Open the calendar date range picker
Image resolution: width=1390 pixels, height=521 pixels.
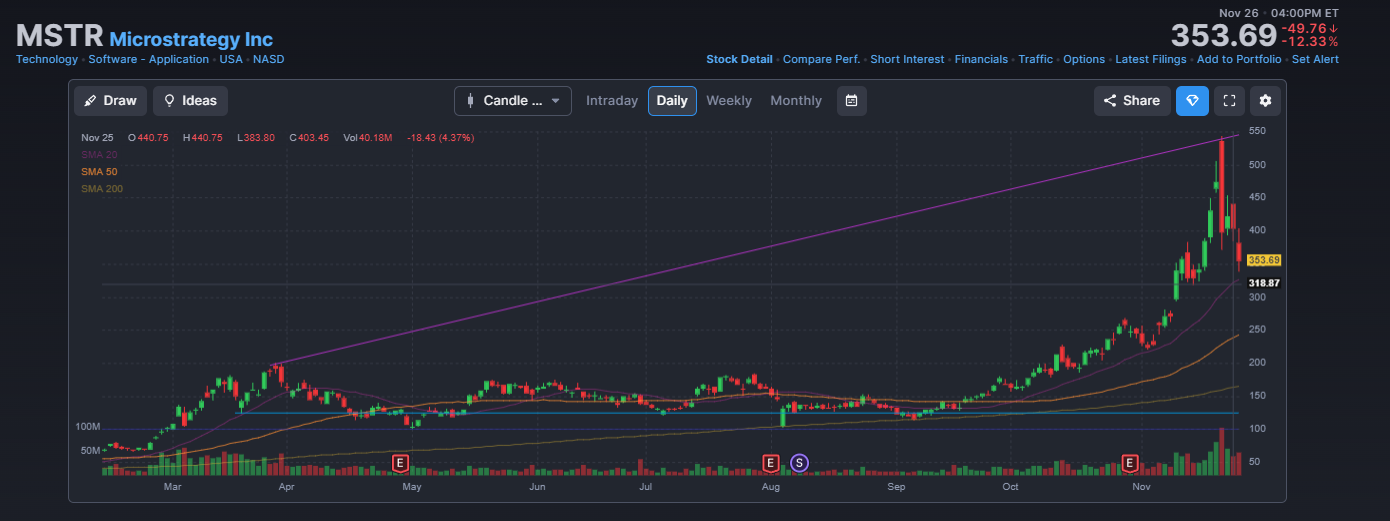[x=851, y=101]
